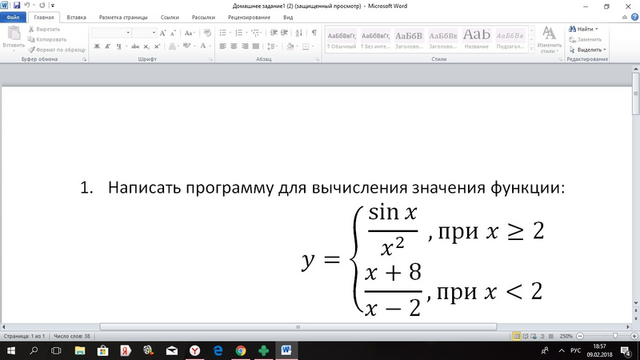Switch to the Вставка tab

pyautogui.click(x=76, y=17)
